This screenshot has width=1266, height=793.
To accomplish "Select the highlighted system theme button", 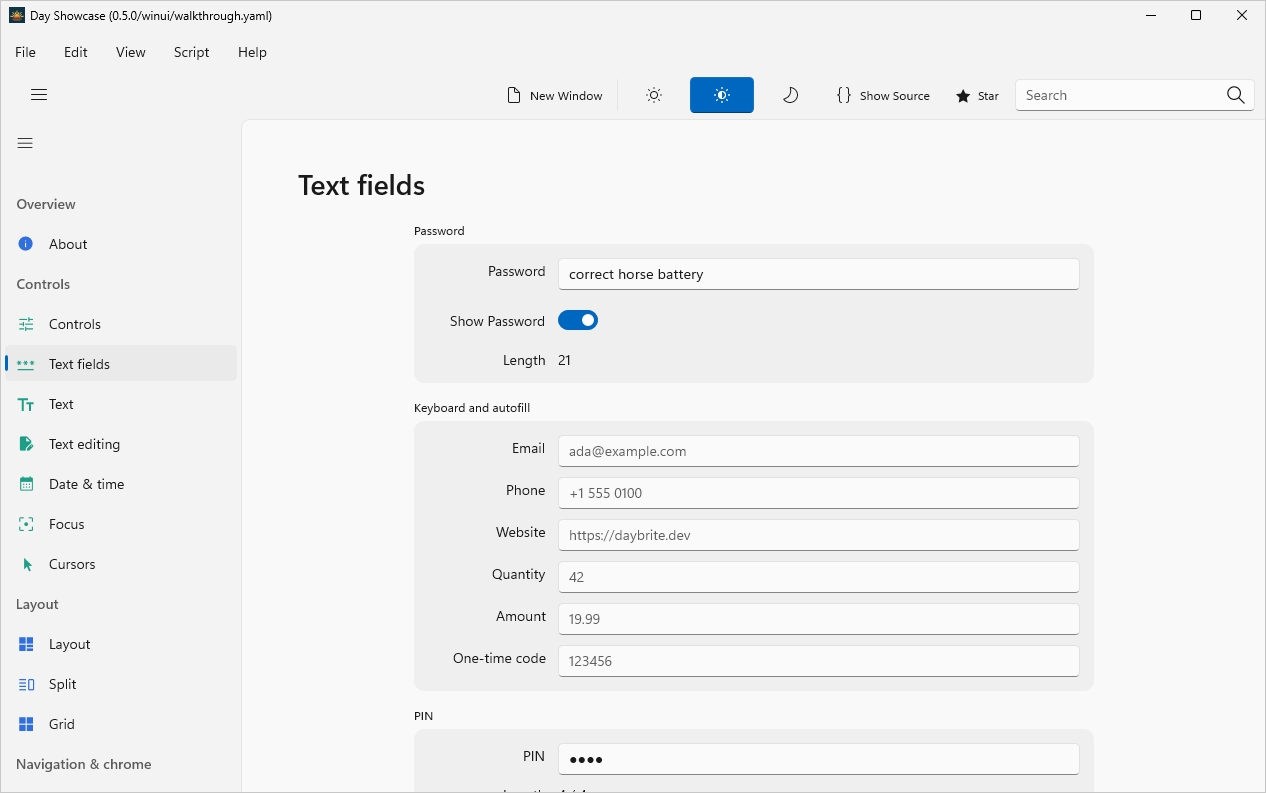I will coord(722,95).
